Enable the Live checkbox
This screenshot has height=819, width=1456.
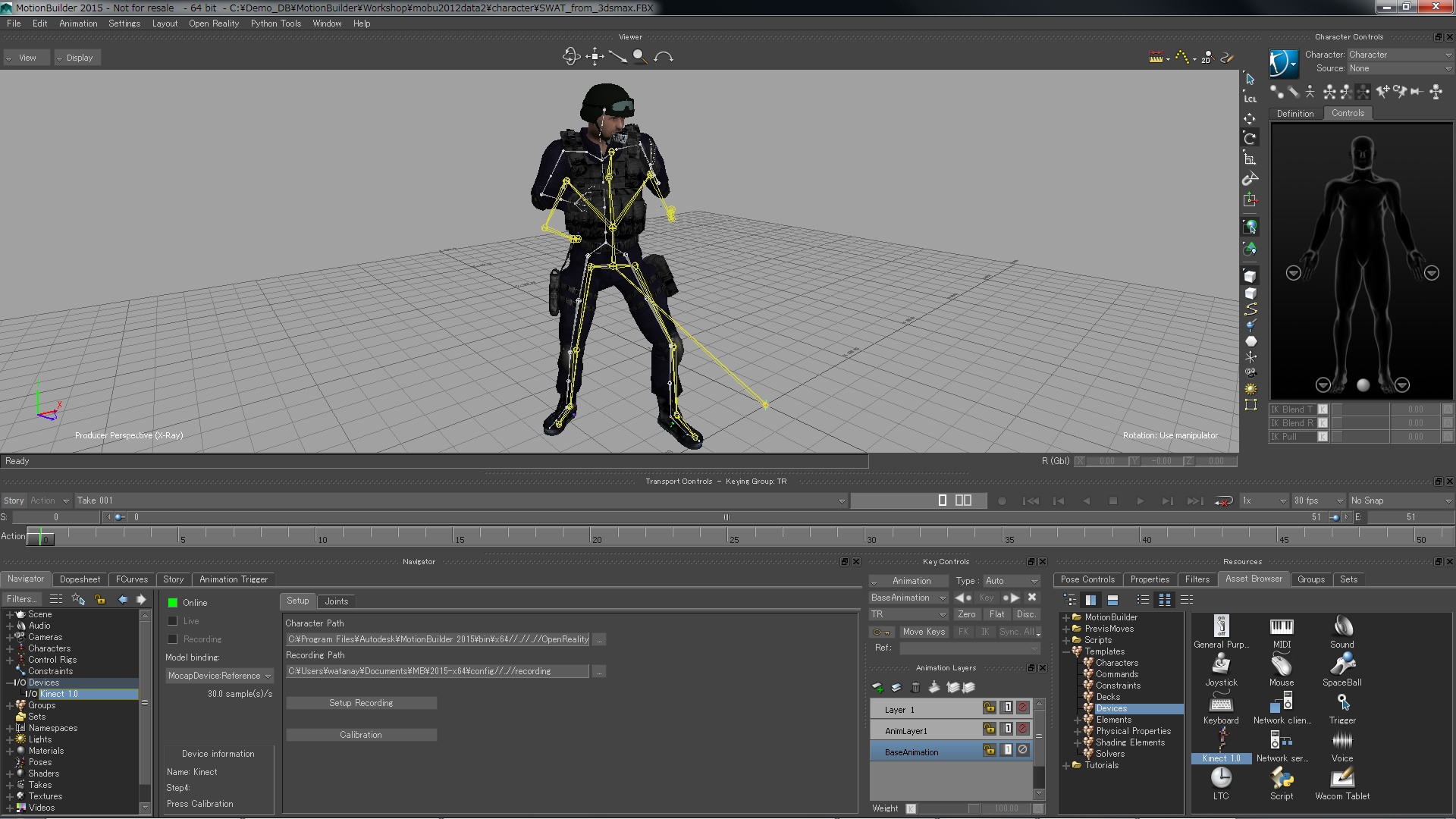tap(173, 621)
